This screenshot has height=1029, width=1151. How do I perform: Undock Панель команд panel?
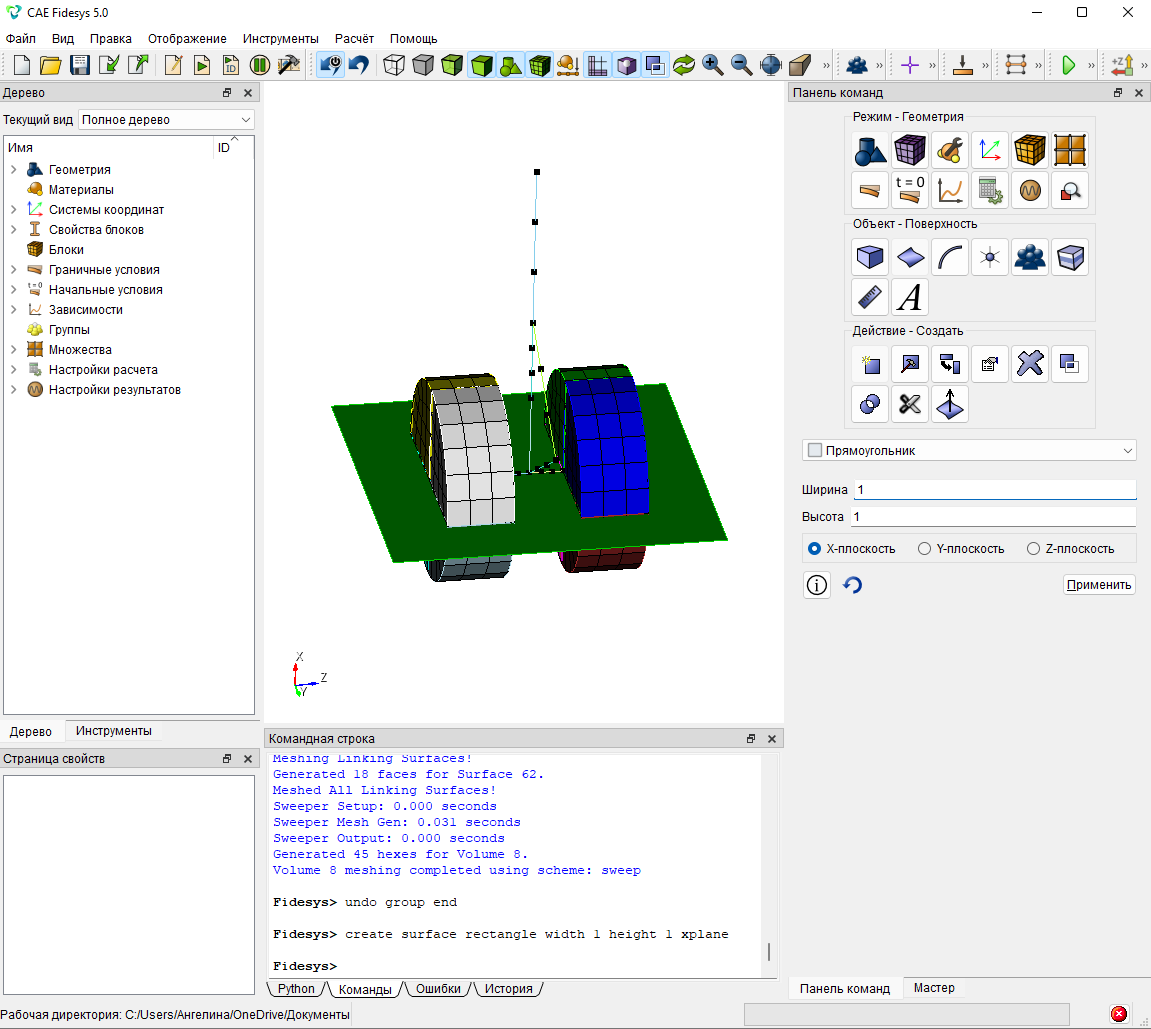coord(1118,92)
